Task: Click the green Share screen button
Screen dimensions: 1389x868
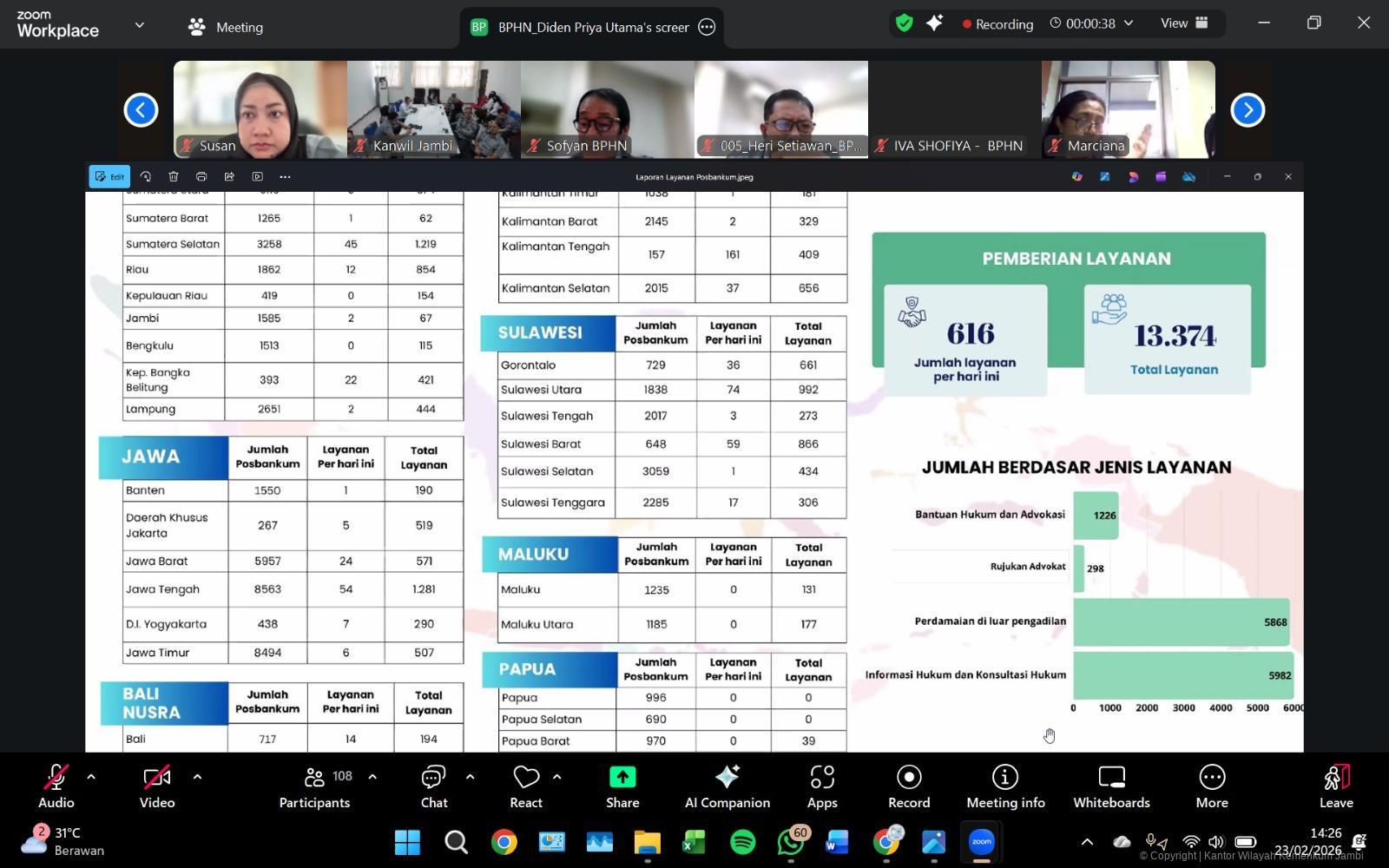Action: pyautogui.click(x=622, y=786)
